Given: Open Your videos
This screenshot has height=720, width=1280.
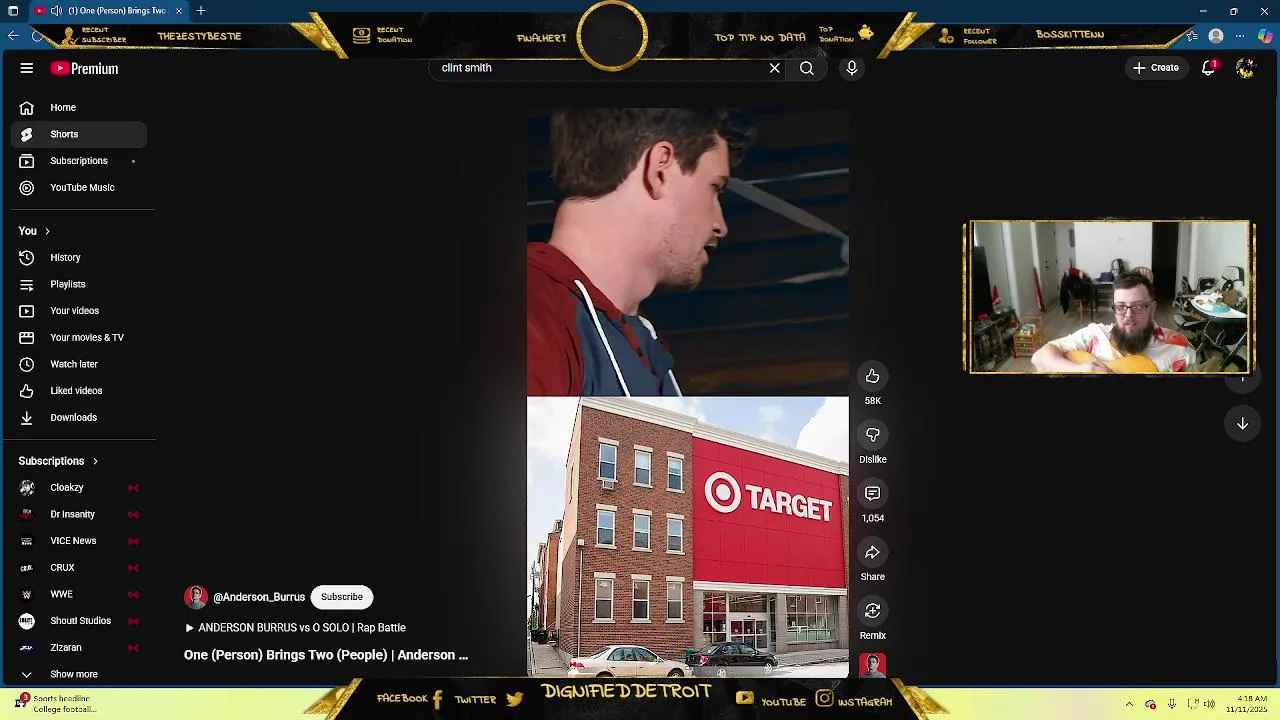Looking at the screenshot, I should 79,311.
